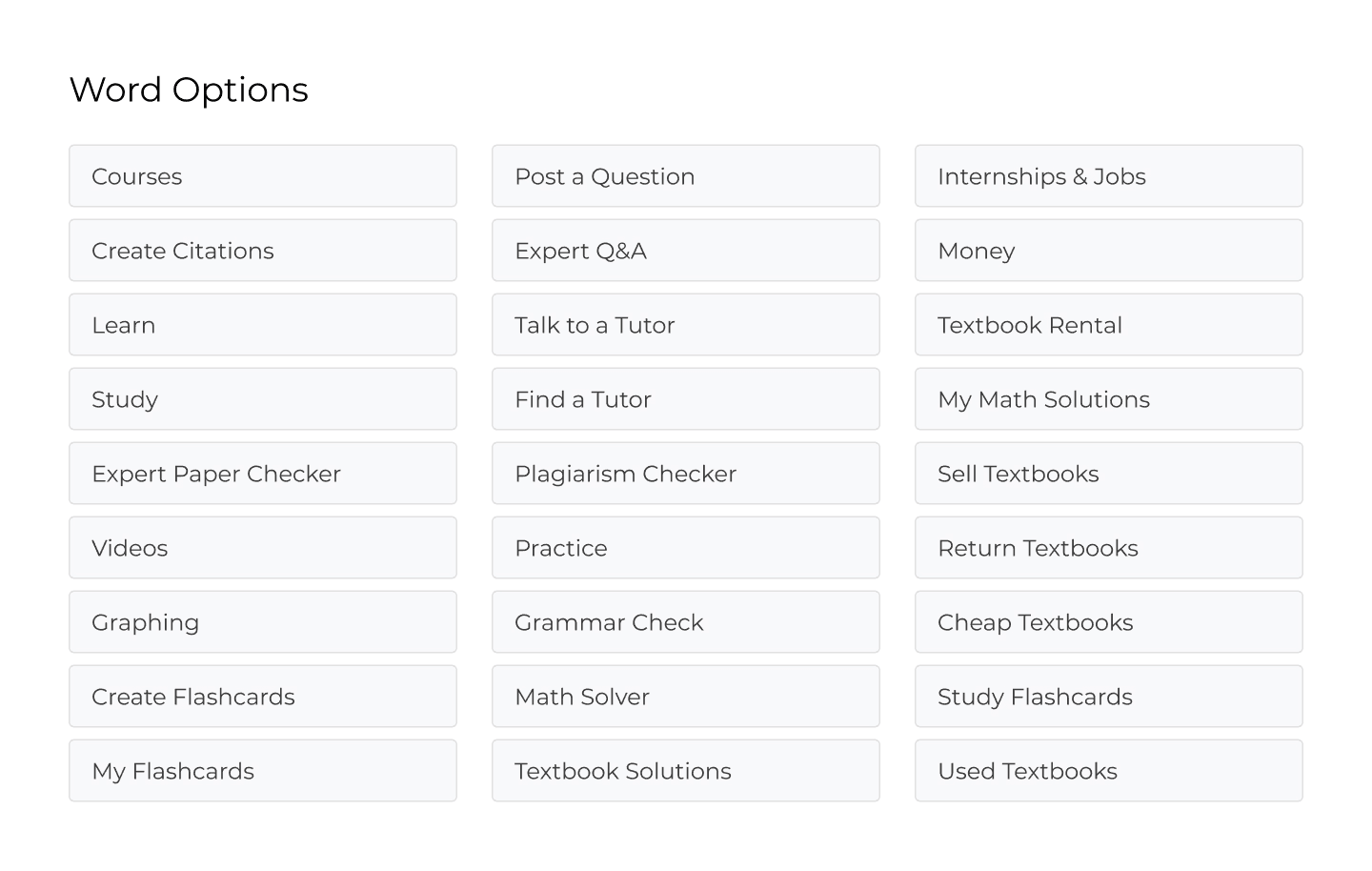Open Textbook Solutions

pos(685,771)
